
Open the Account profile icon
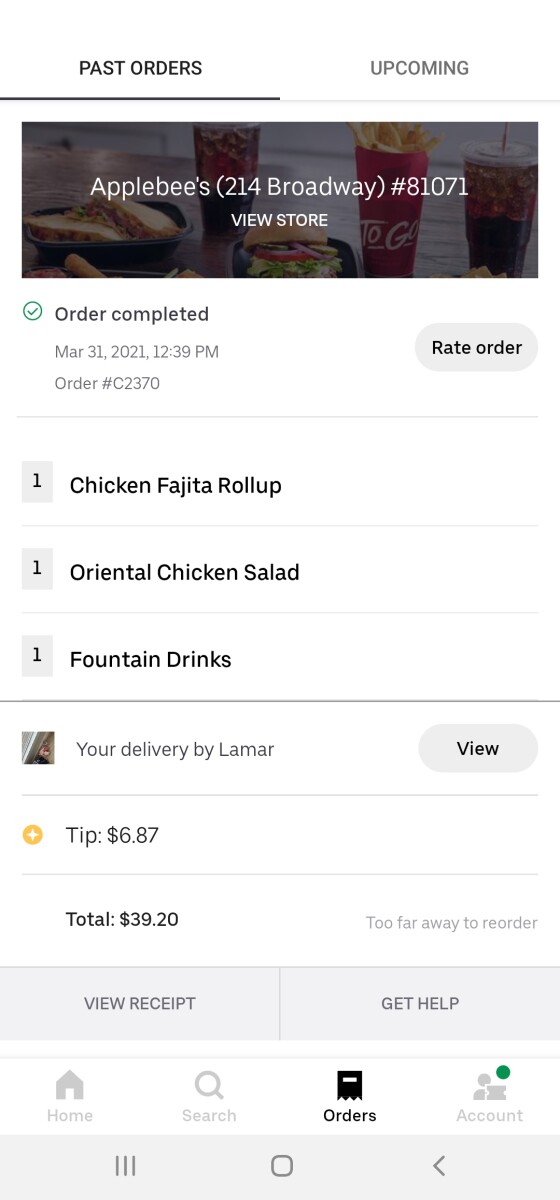pos(490,1085)
